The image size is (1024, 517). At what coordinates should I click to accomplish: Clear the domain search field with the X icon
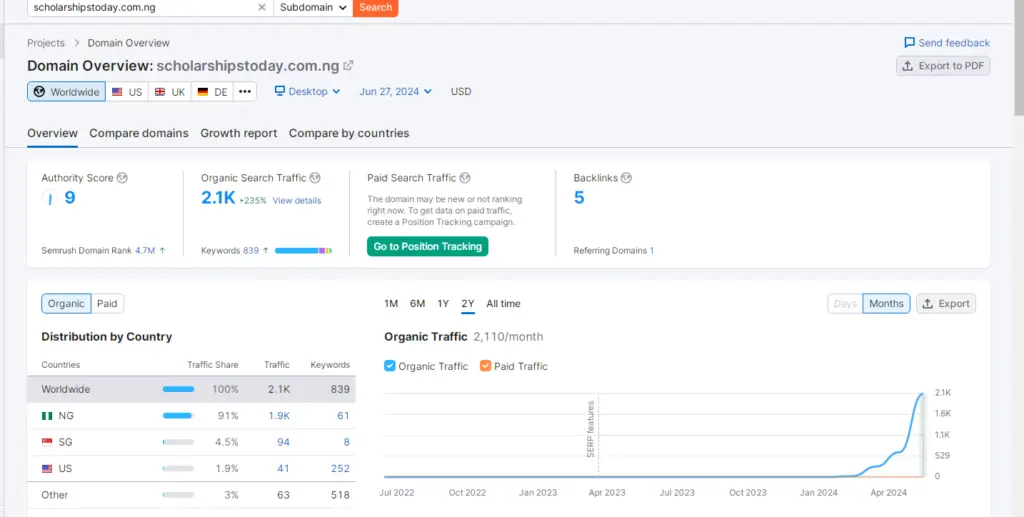point(262,7)
